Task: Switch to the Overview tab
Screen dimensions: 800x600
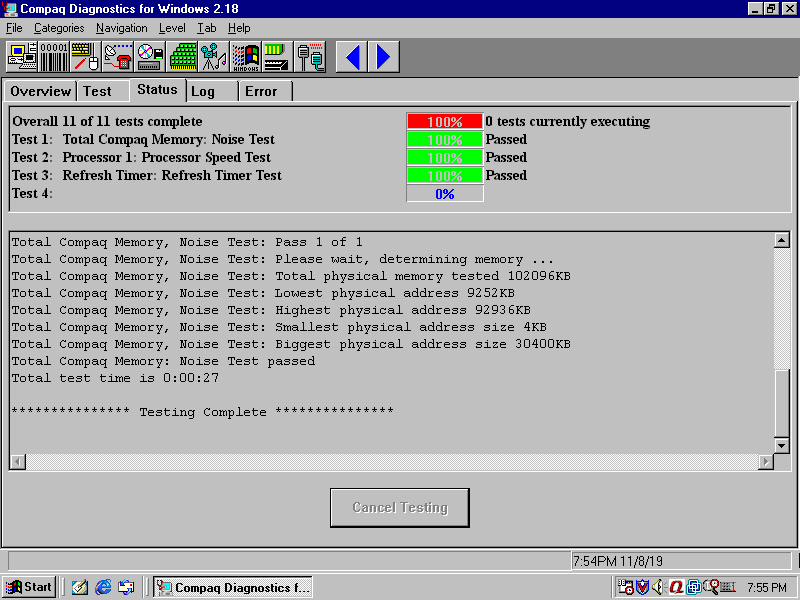Action: pyautogui.click(x=40, y=91)
